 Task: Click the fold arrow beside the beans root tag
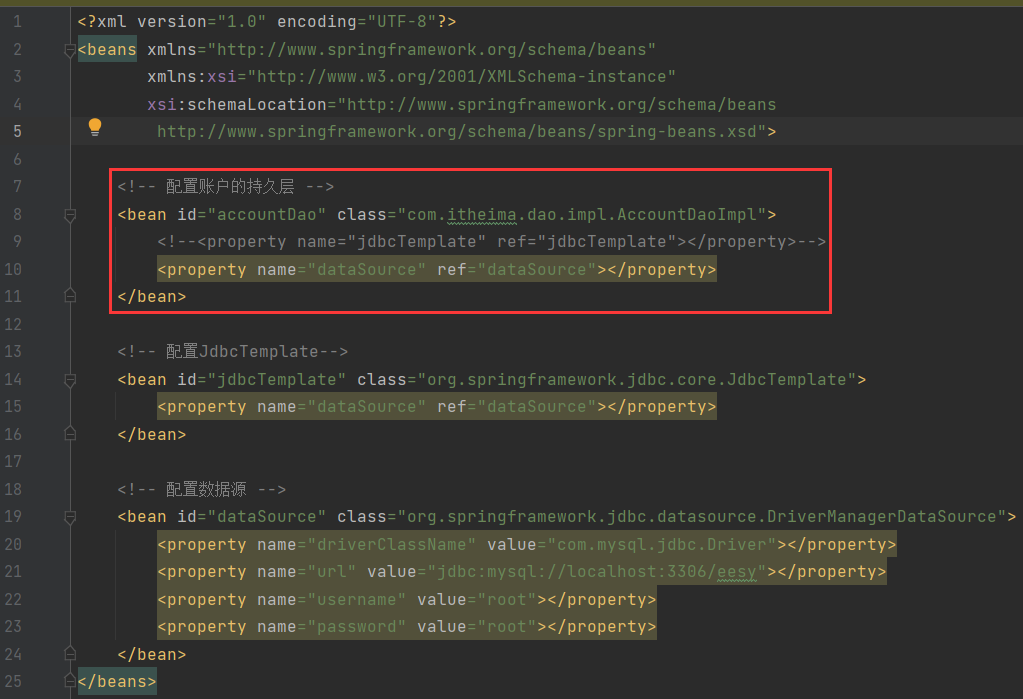pyautogui.click(x=68, y=48)
